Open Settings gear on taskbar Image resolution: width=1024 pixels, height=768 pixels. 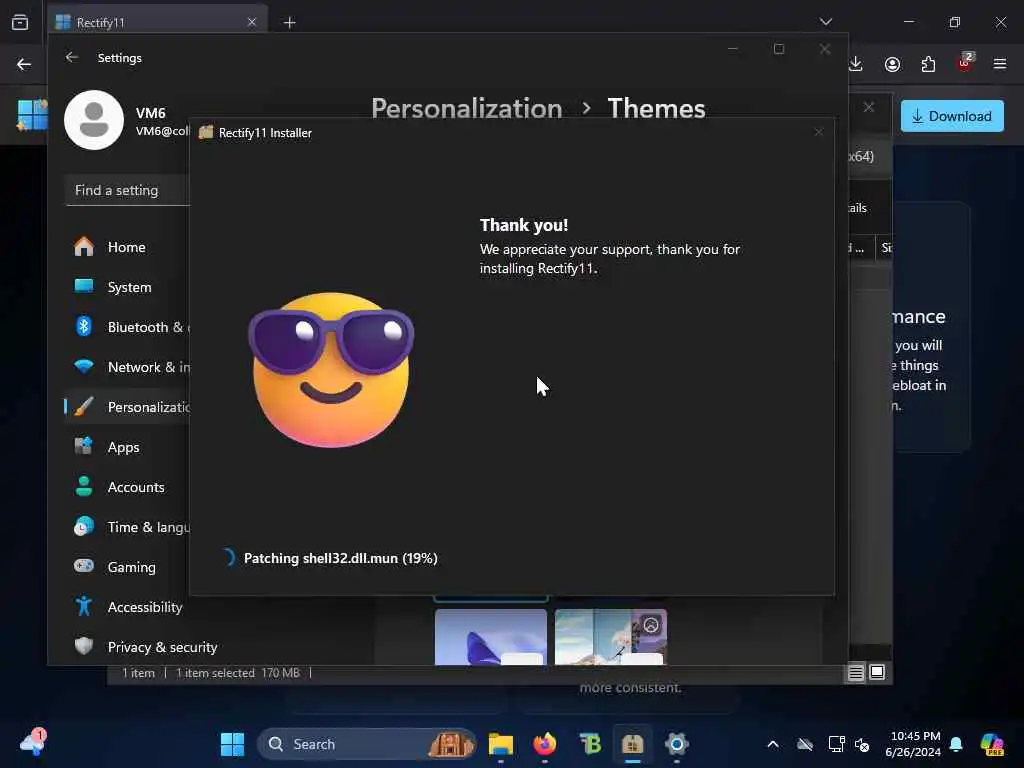677,744
